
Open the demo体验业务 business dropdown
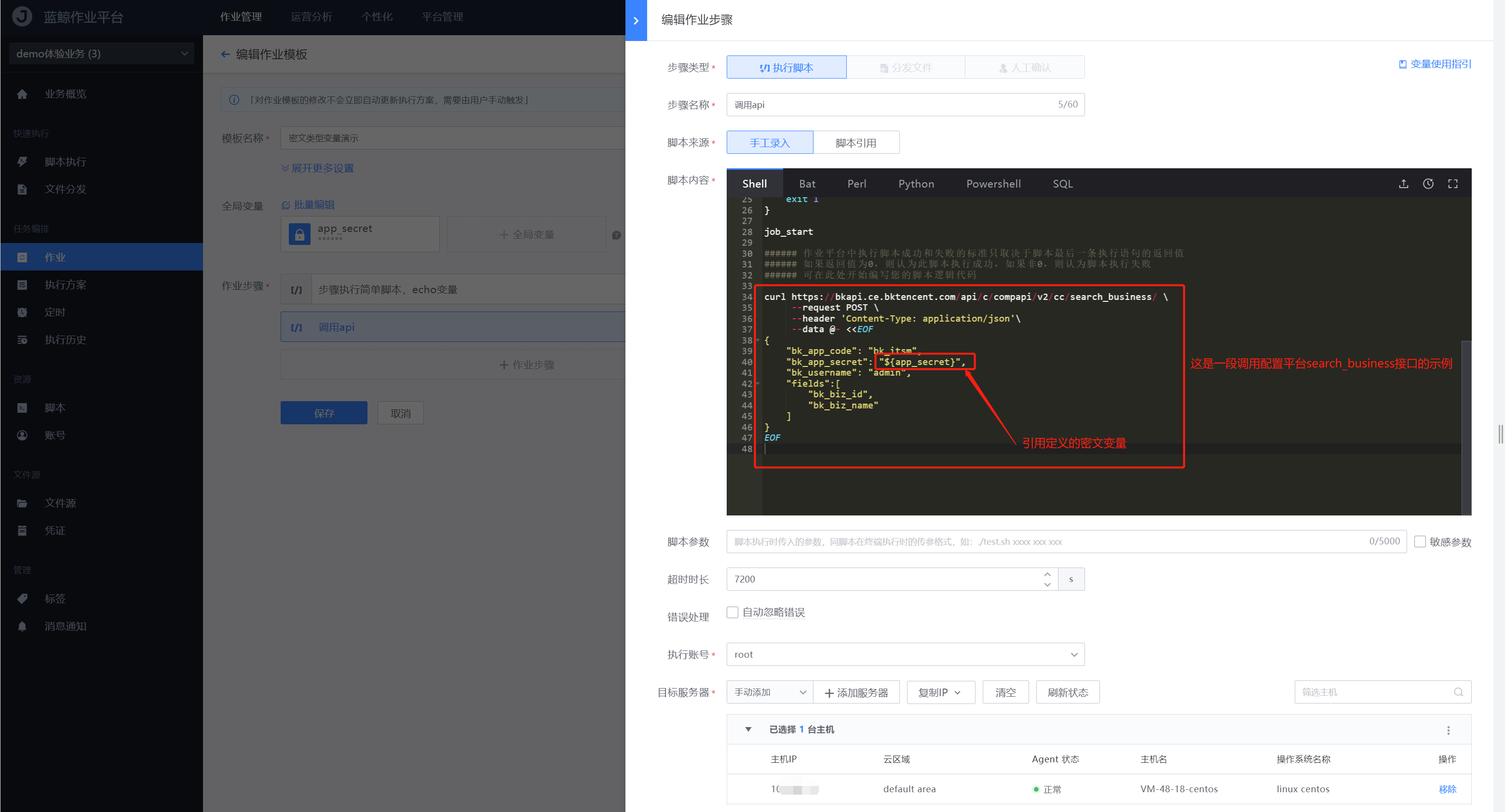tap(102, 53)
